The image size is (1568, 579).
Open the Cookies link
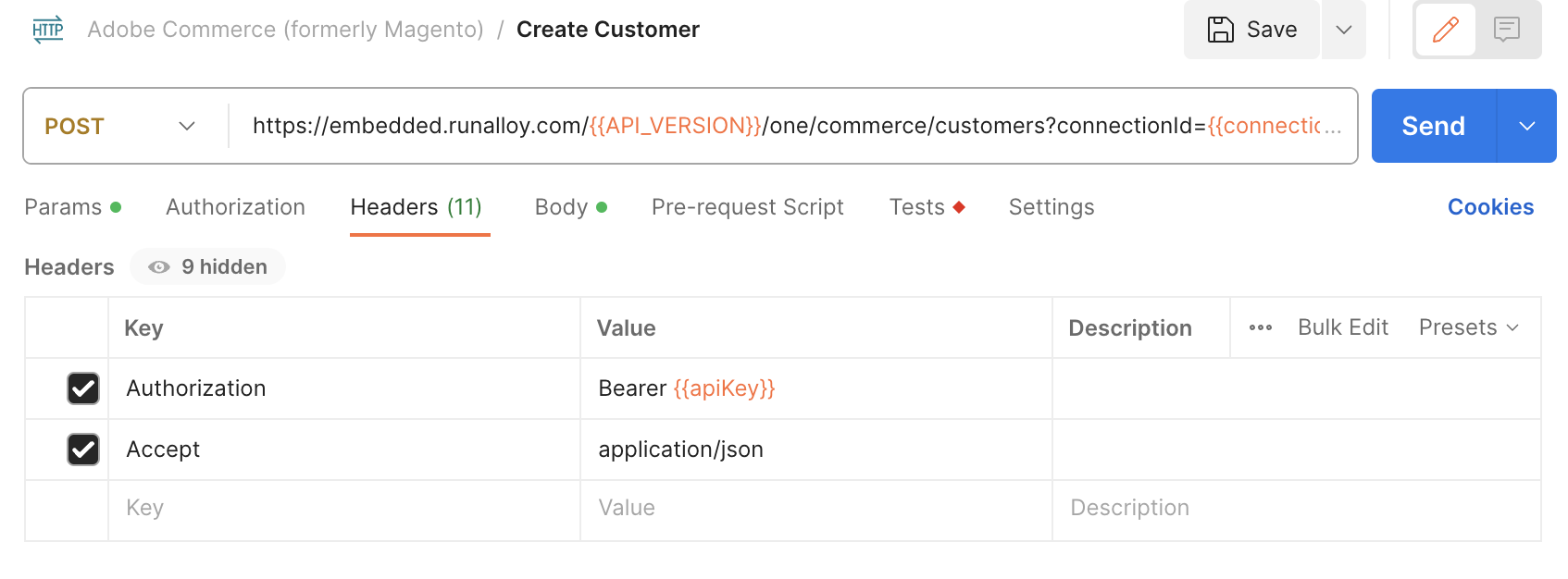[x=1490, y=207]
